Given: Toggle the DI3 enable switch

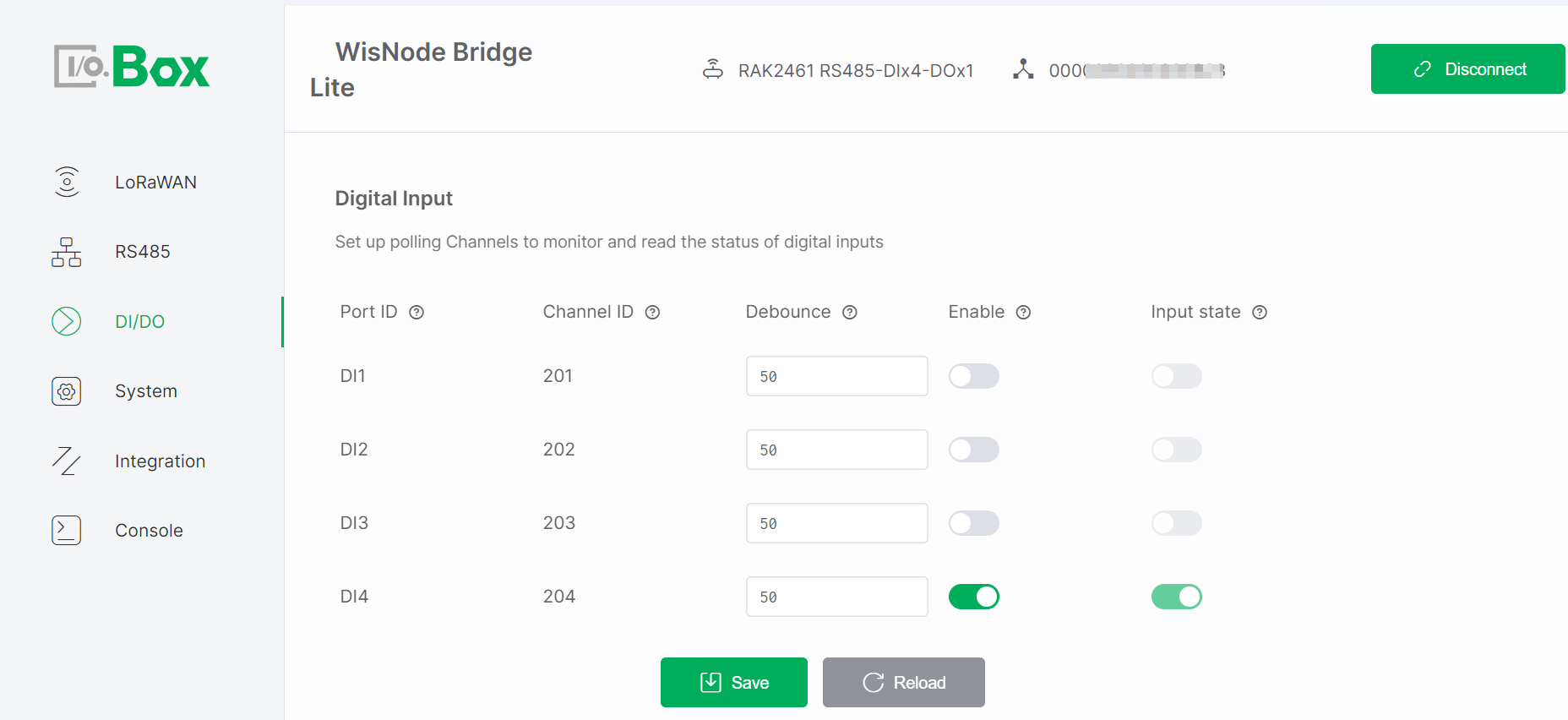Looking at the screenshot, I should click(x=973, y=523).
